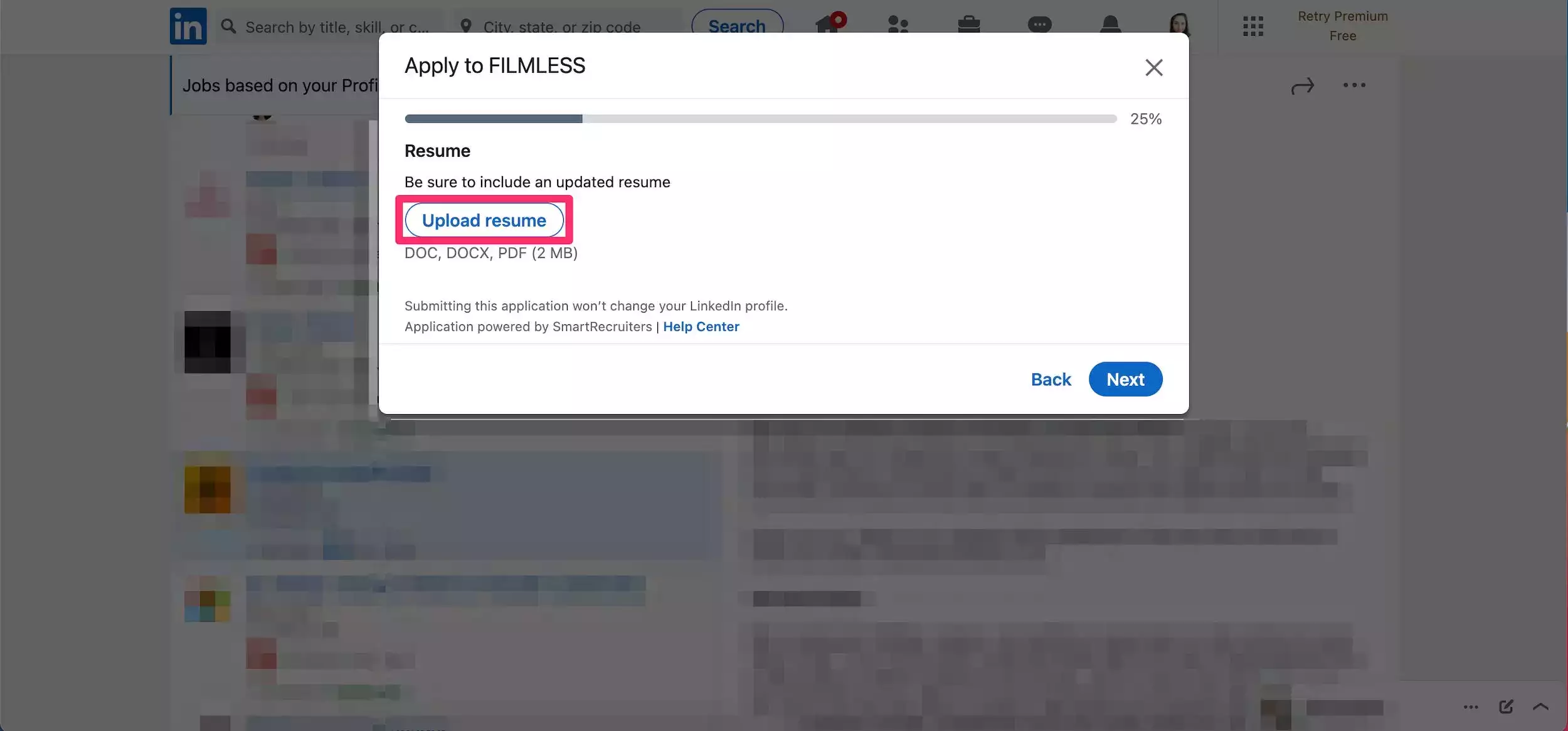Click the 25% progress label
This screenshot has width=1568, height=731.
coord(1146,119)
